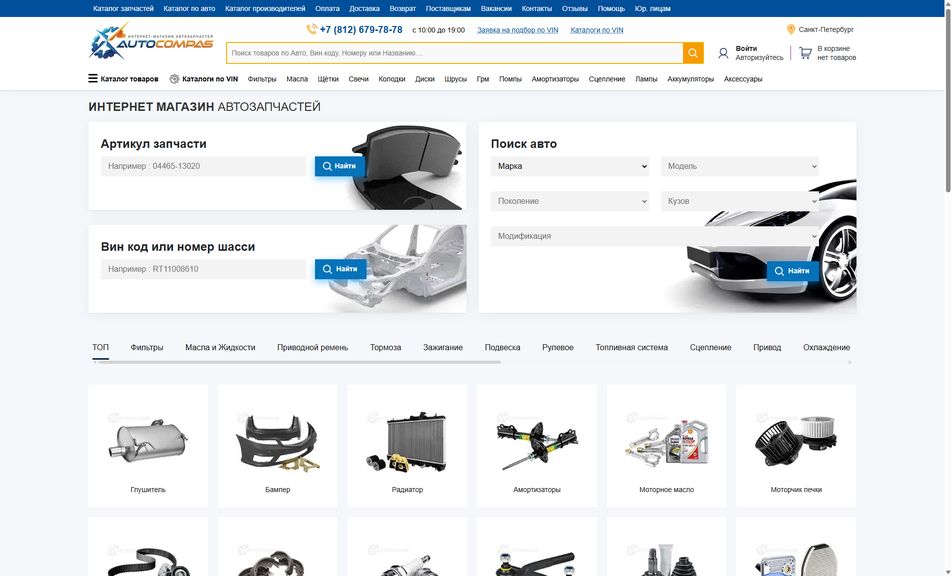This screenshot has width=952, height=576.
Task: Focus the Вин код input field
Action: [203, 269]
